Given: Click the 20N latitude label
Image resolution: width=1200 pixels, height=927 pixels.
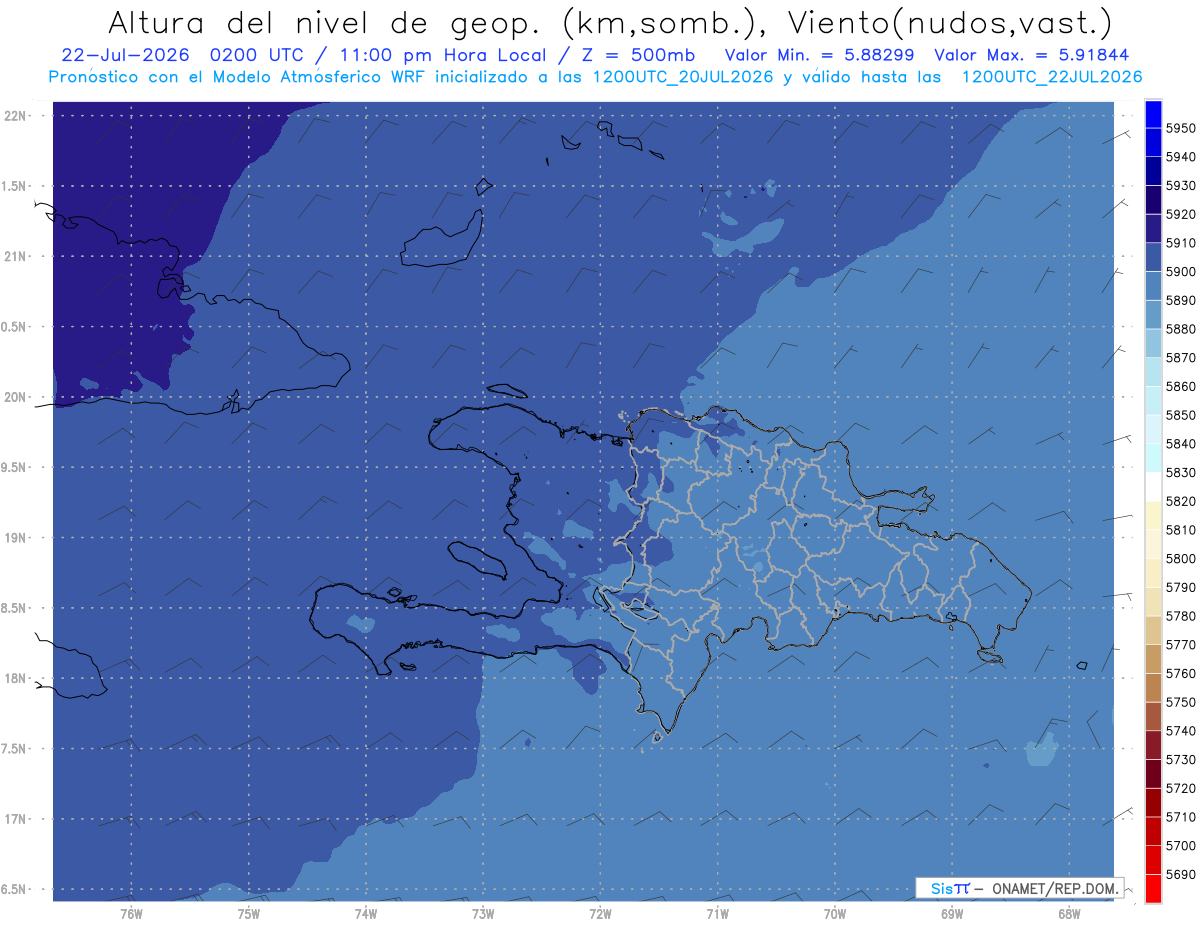Looking at the screenshot, I should coord(17,397).
